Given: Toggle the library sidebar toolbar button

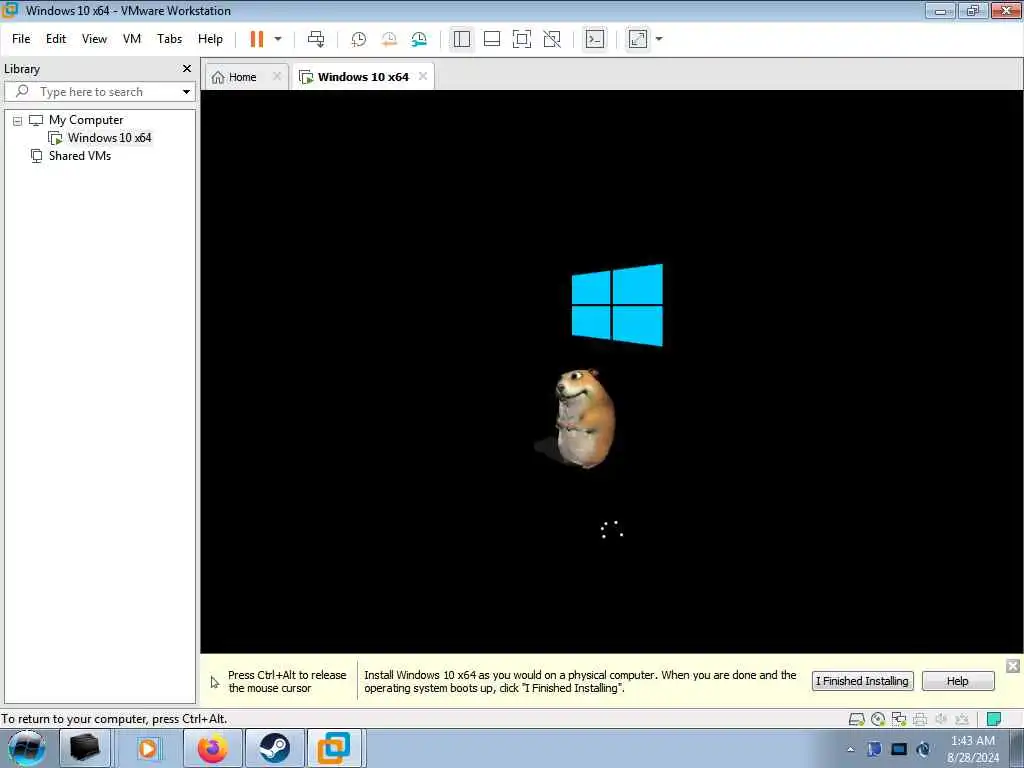Looking at the screenshot, I should click(462, 39).
